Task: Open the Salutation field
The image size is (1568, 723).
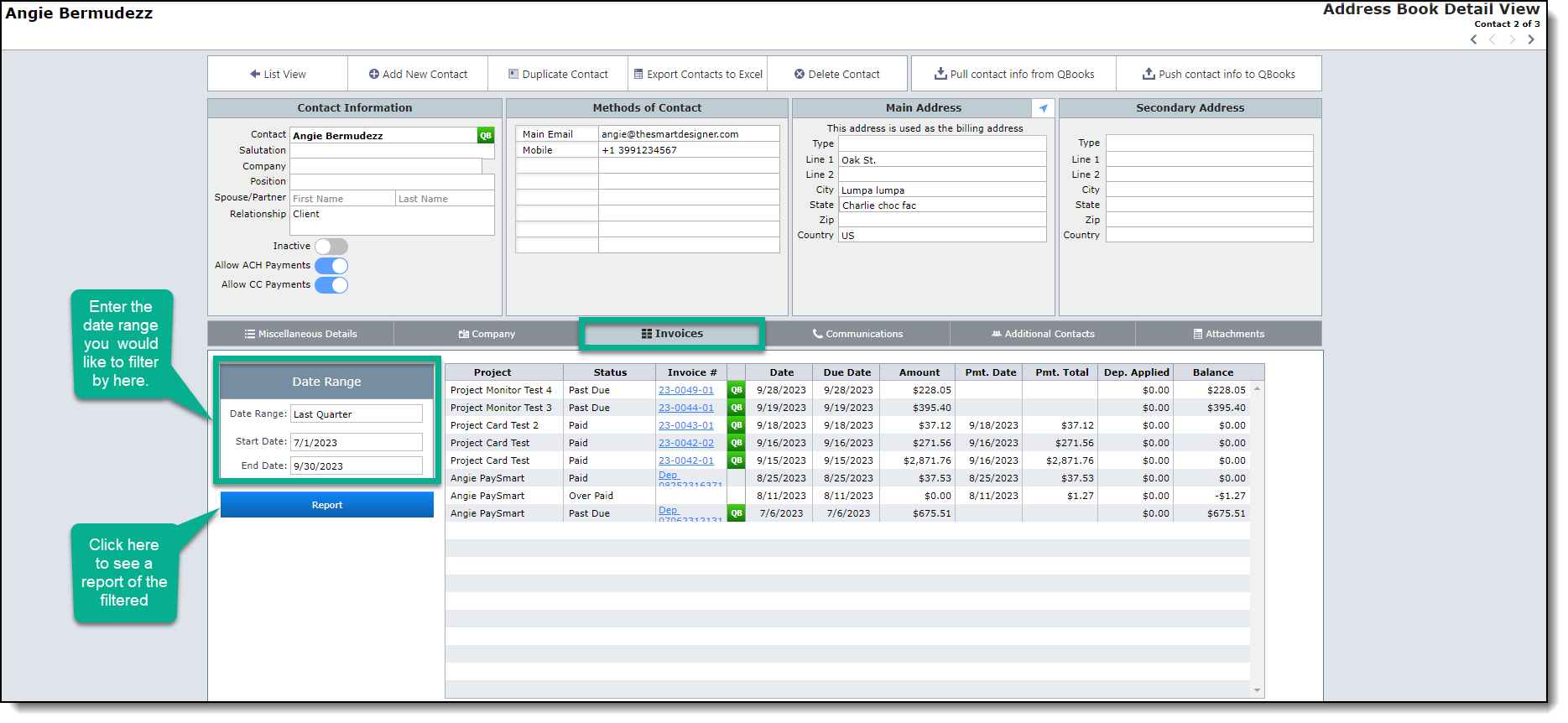Action: [392, 151]
